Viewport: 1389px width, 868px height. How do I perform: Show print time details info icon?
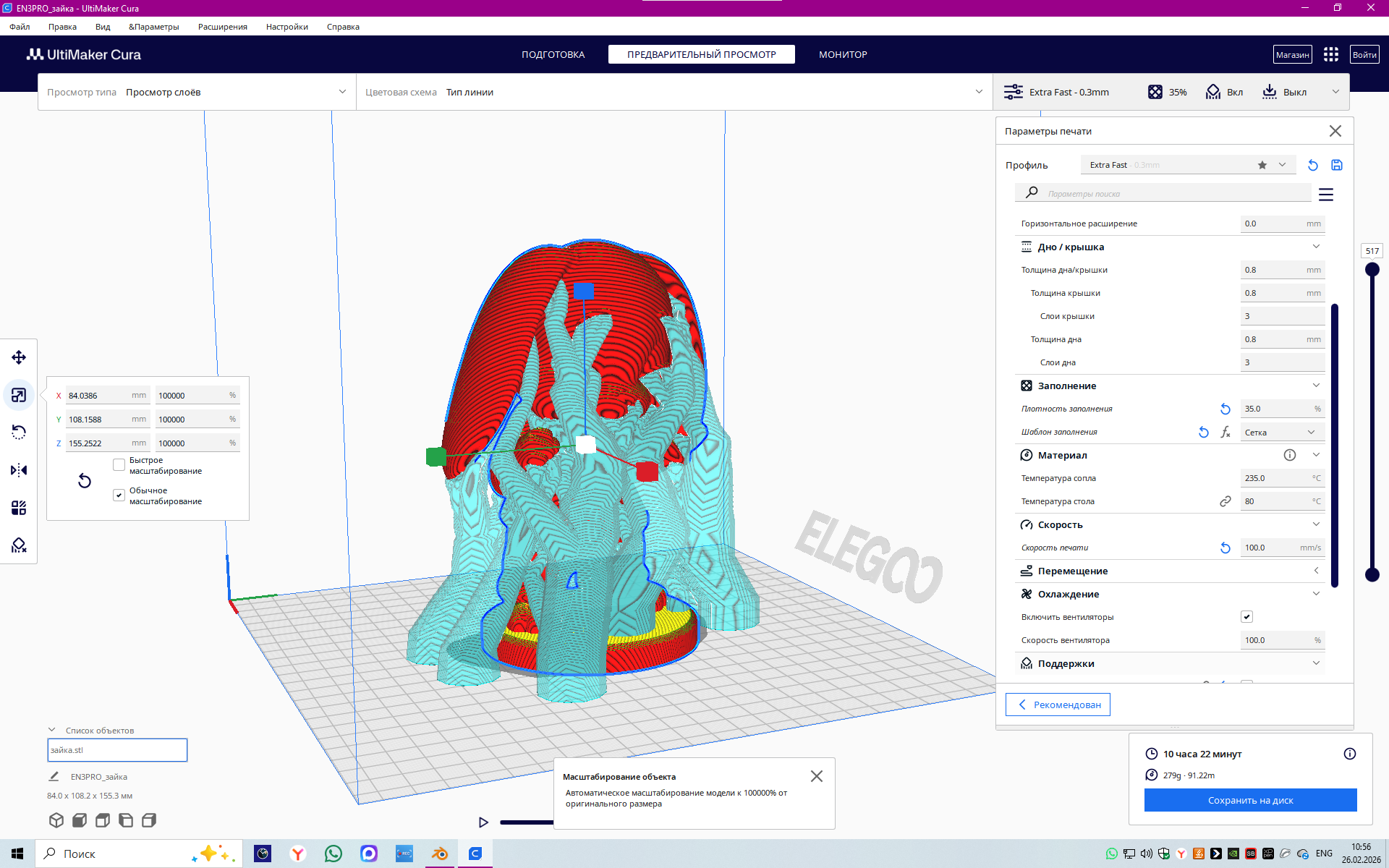[1350, 754]
